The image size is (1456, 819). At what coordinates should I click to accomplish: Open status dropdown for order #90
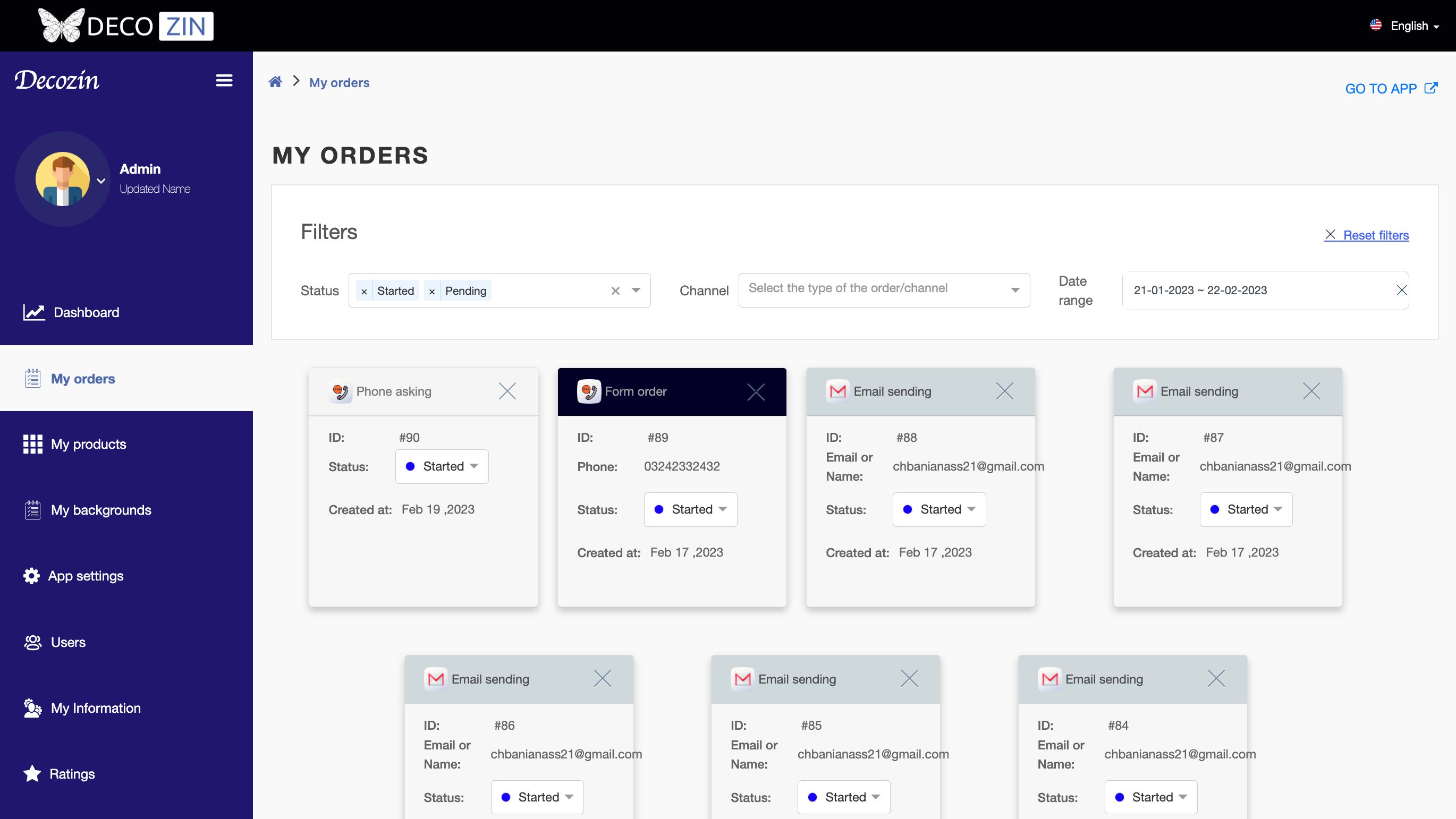pyautogui.click(x=442, y=466)
